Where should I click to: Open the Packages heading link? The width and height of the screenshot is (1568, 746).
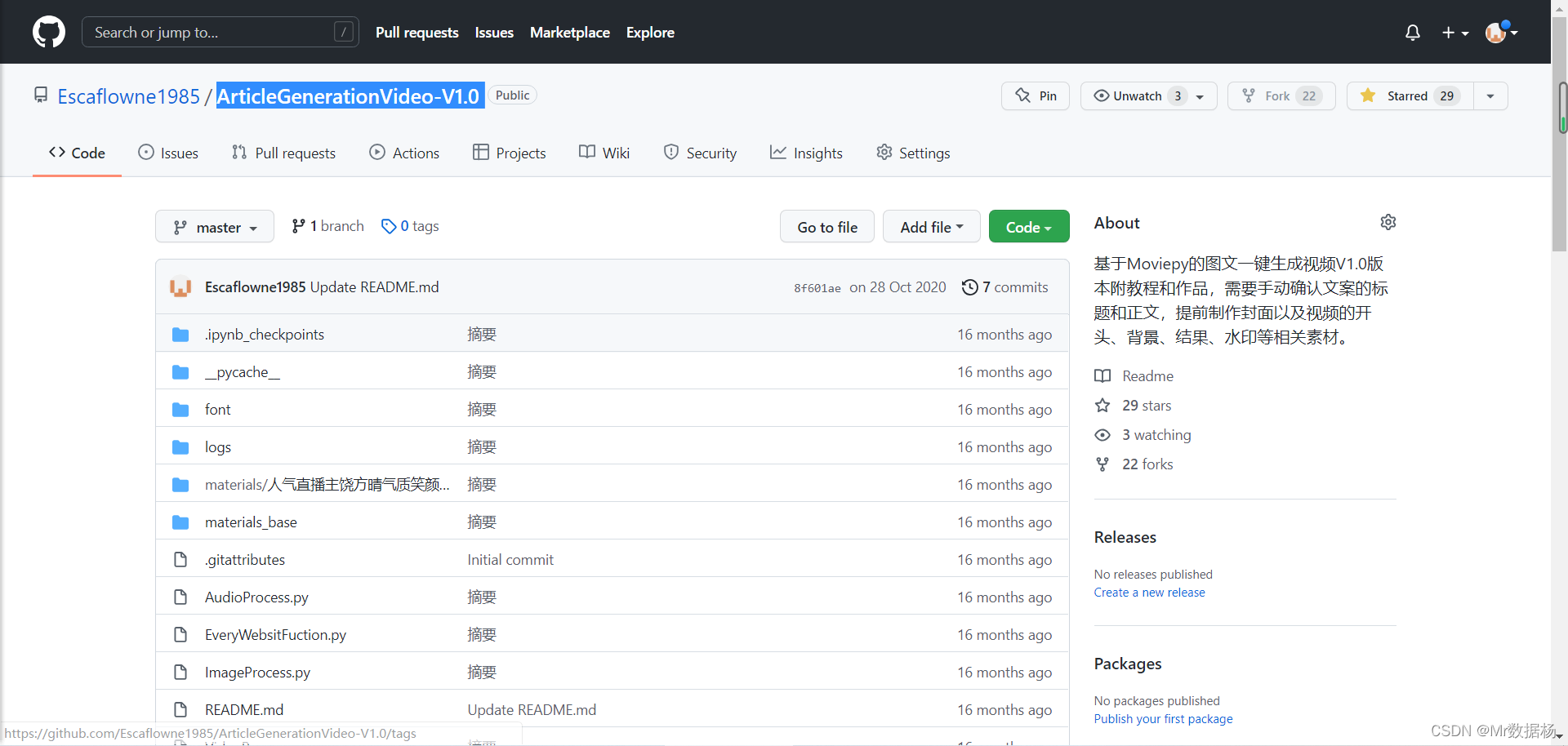1128,664
